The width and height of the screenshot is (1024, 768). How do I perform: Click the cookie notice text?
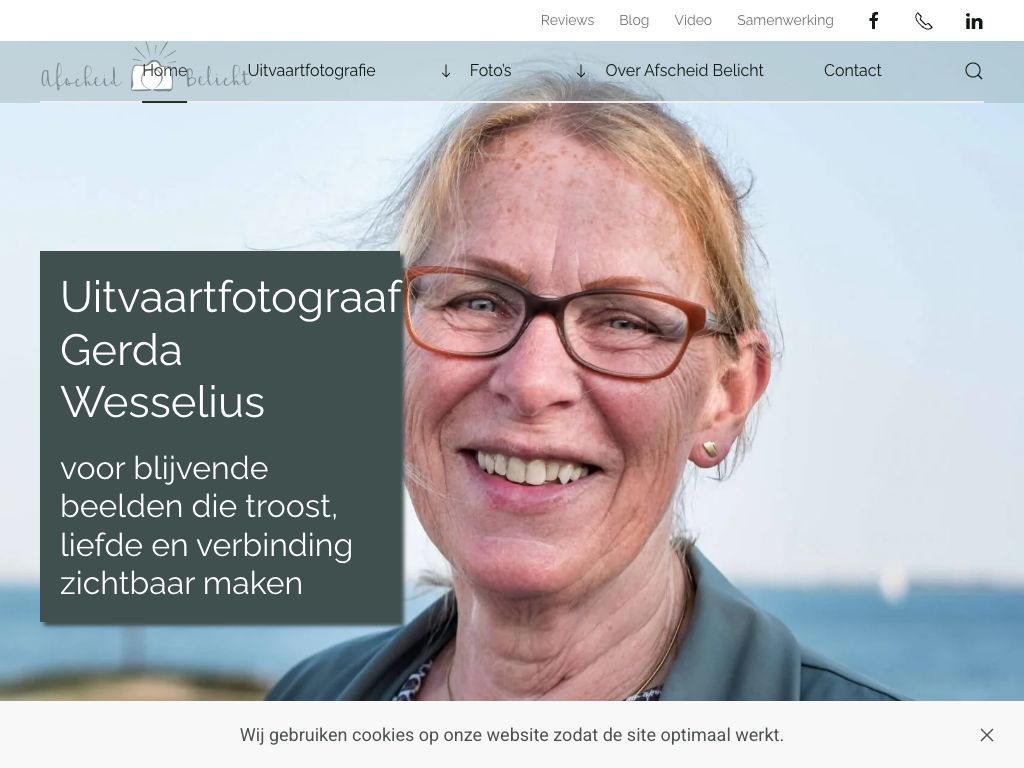point(511,735)
